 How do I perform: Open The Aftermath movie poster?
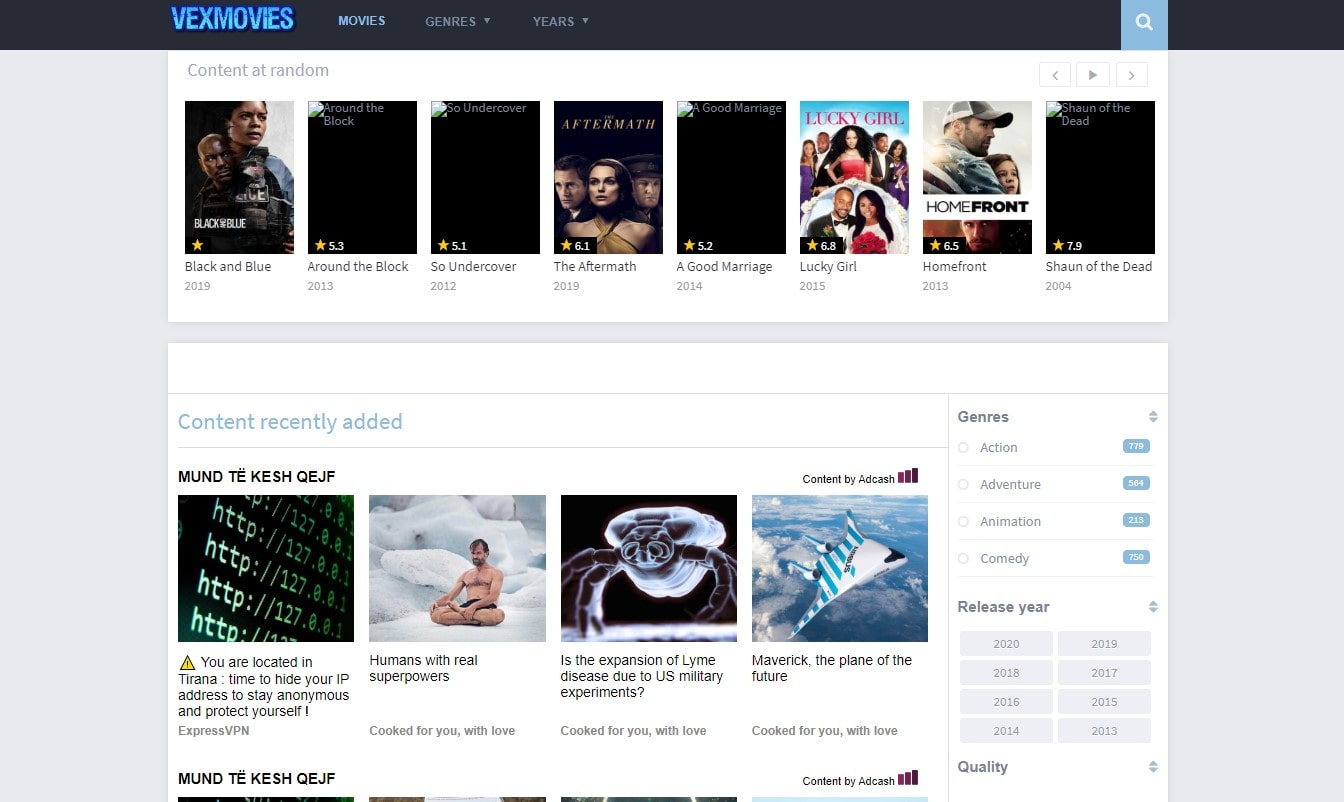(608, 177)
